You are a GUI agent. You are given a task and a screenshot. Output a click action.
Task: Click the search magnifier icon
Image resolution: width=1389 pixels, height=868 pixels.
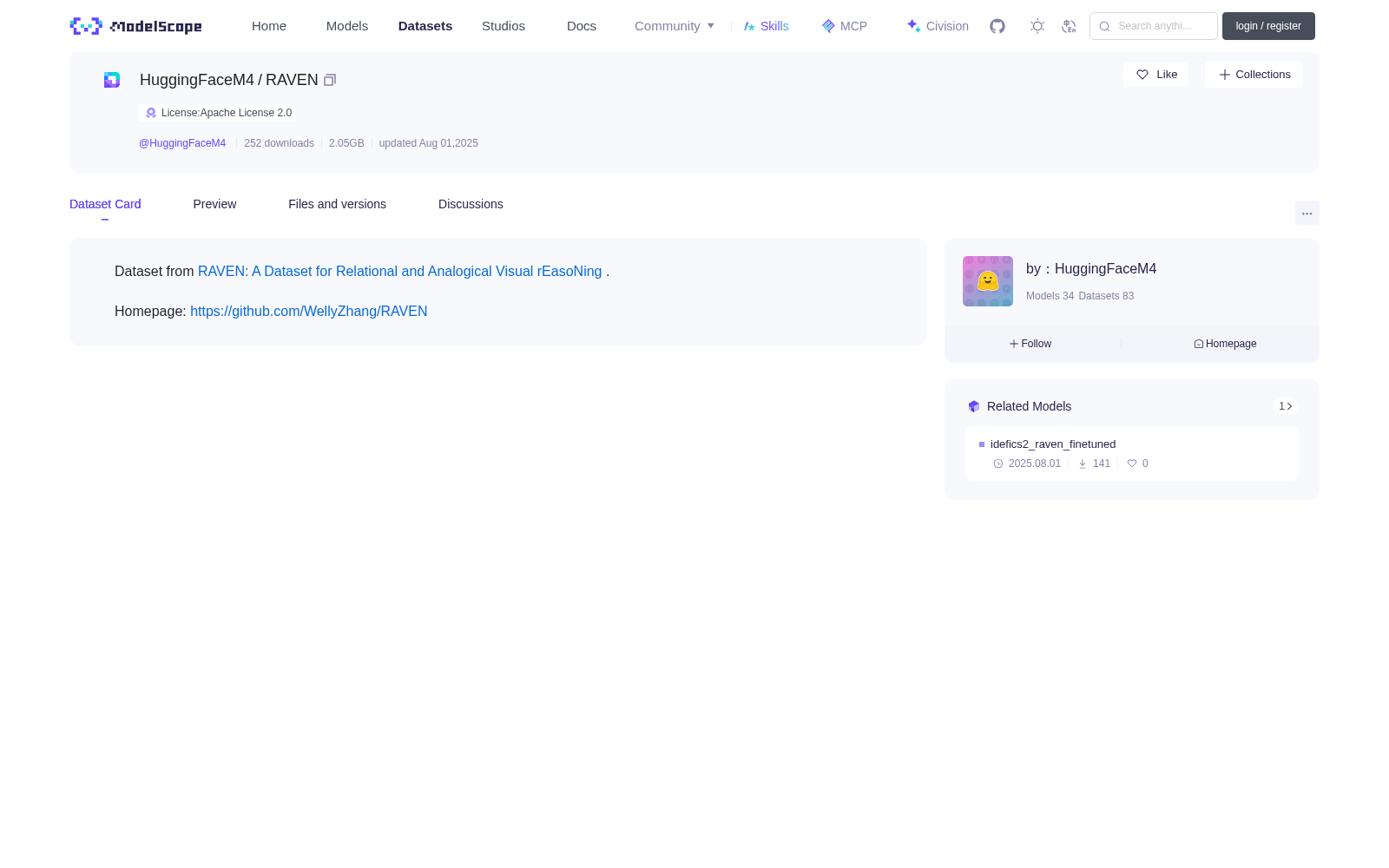[x=1104, y=26]
